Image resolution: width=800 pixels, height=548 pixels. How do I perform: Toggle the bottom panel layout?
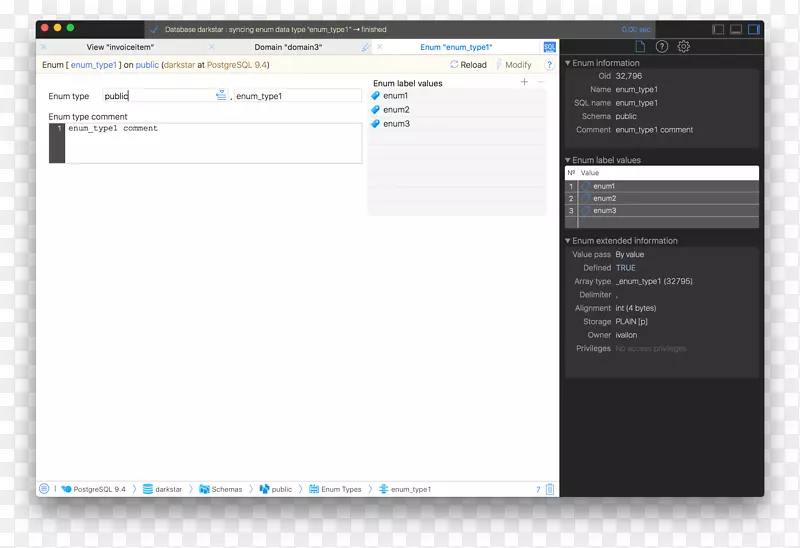(x=736, y=30)
